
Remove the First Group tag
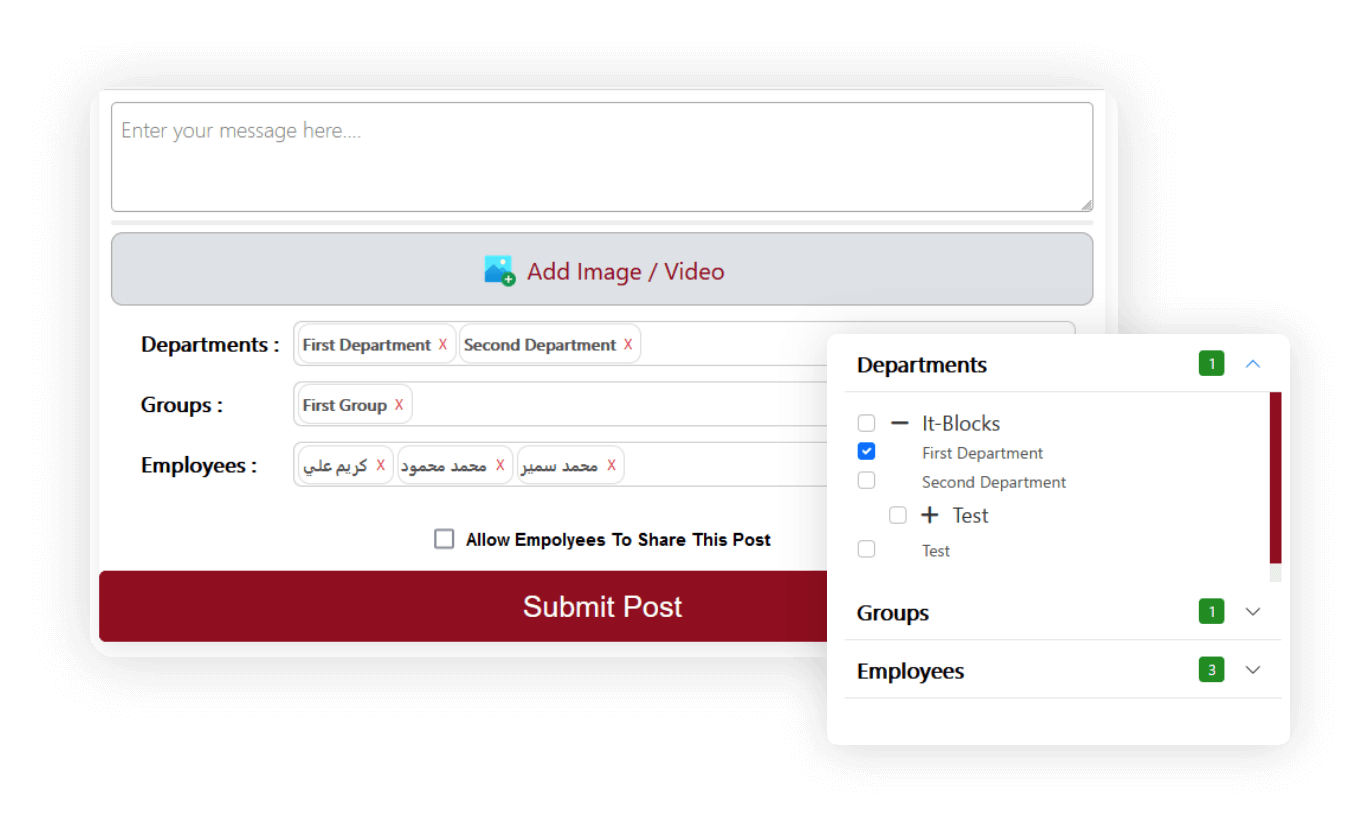399,405
